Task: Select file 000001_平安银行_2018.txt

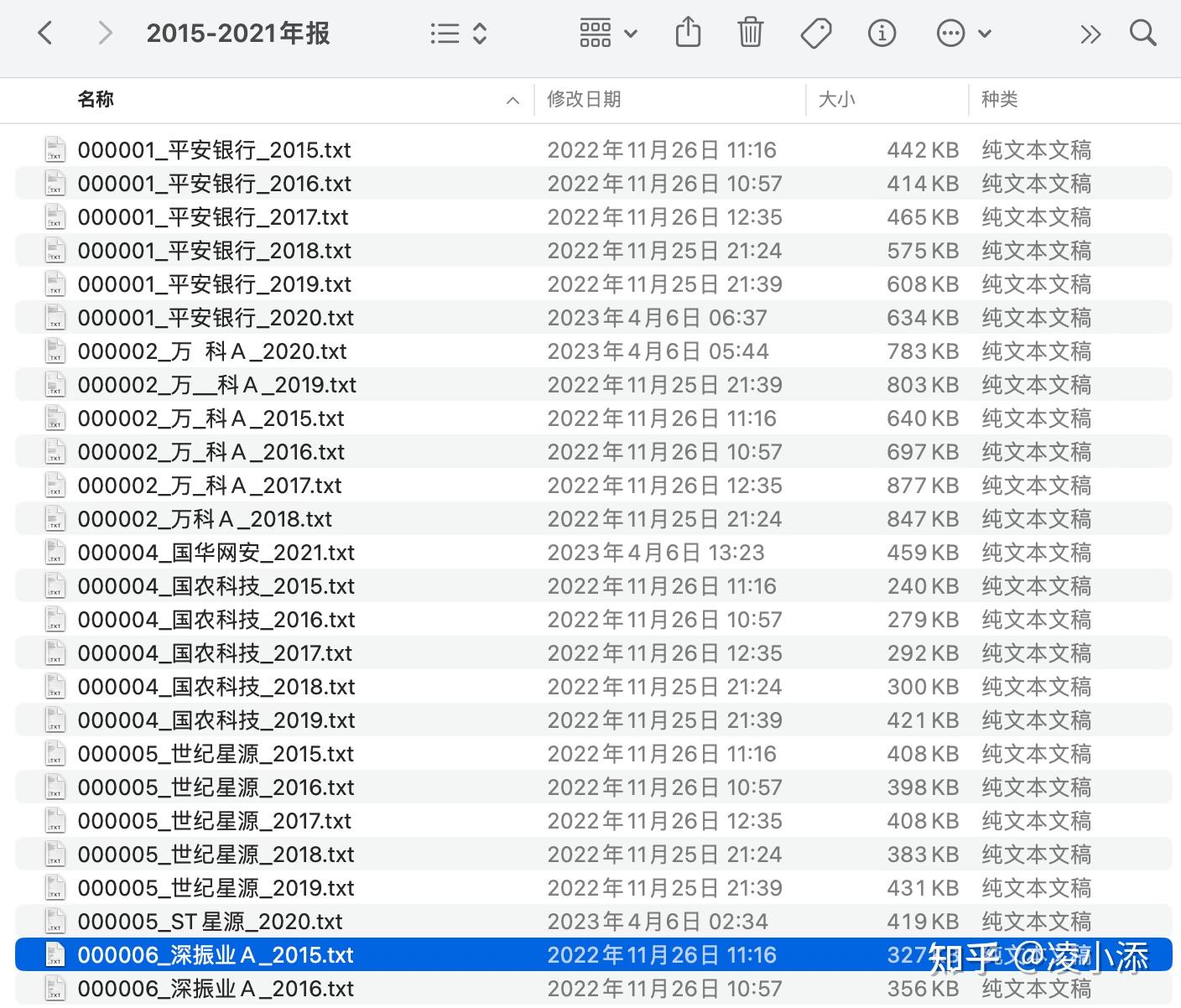Action: click(594, 251)
